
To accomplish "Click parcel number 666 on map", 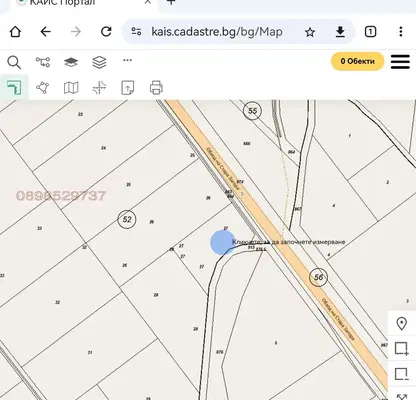I will 247,144.
